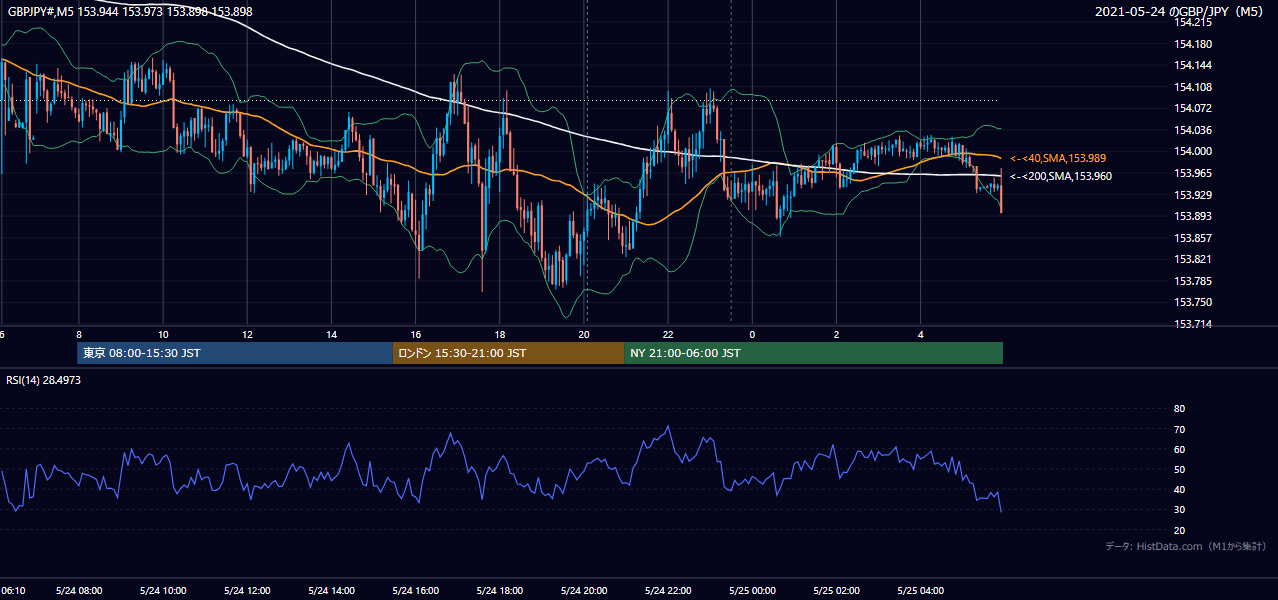Click the ロンドン 15:30-21:00 JST session bar
The width and height of the screenshot is (1278, 600).
509,353
